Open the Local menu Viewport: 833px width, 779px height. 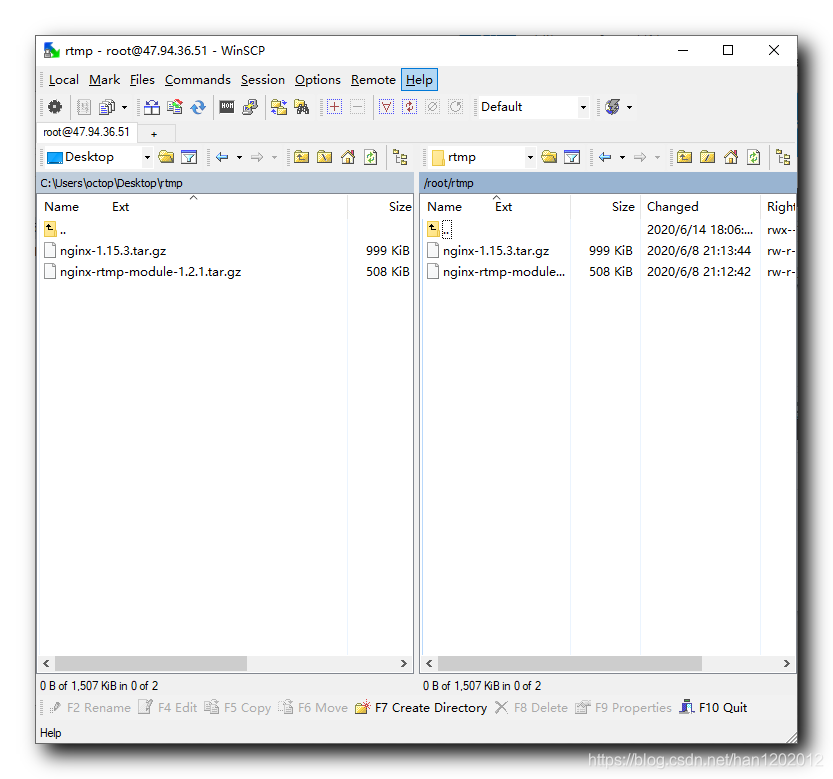[64, 80]
